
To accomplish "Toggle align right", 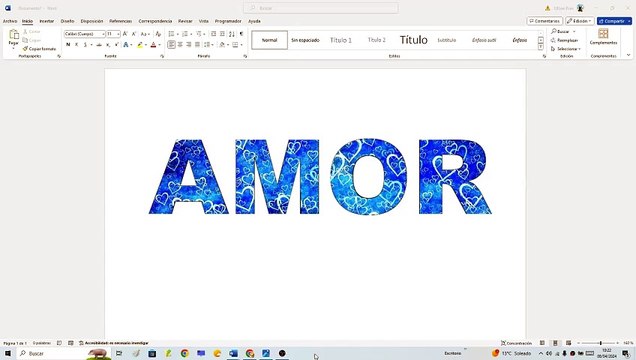I will (x=189, y=45).
